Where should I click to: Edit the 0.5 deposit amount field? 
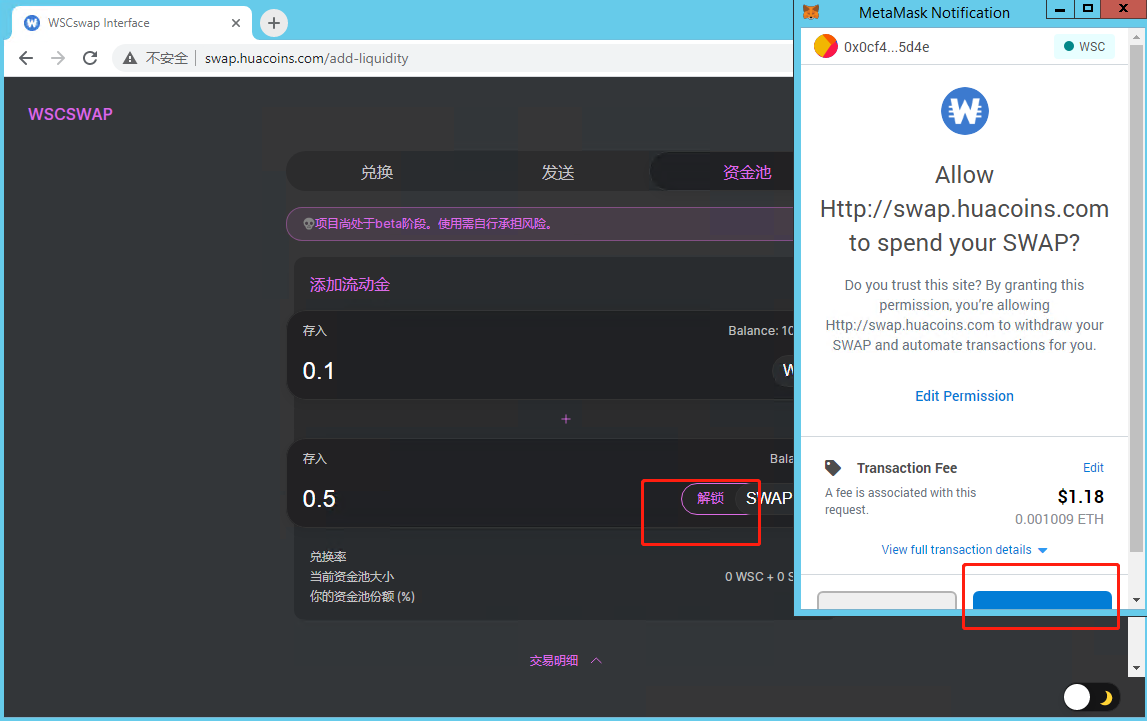pyautogui.click(x=319, y=499)
